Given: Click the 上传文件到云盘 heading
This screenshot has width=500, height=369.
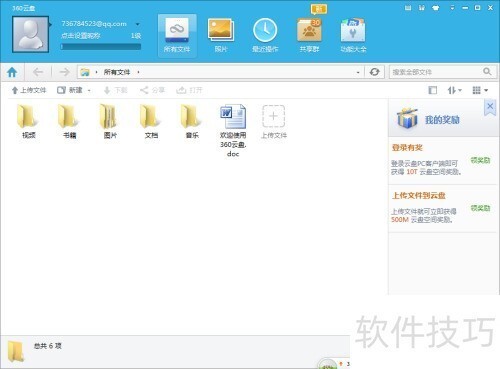Looking at the screenshot, I should 419,195.
